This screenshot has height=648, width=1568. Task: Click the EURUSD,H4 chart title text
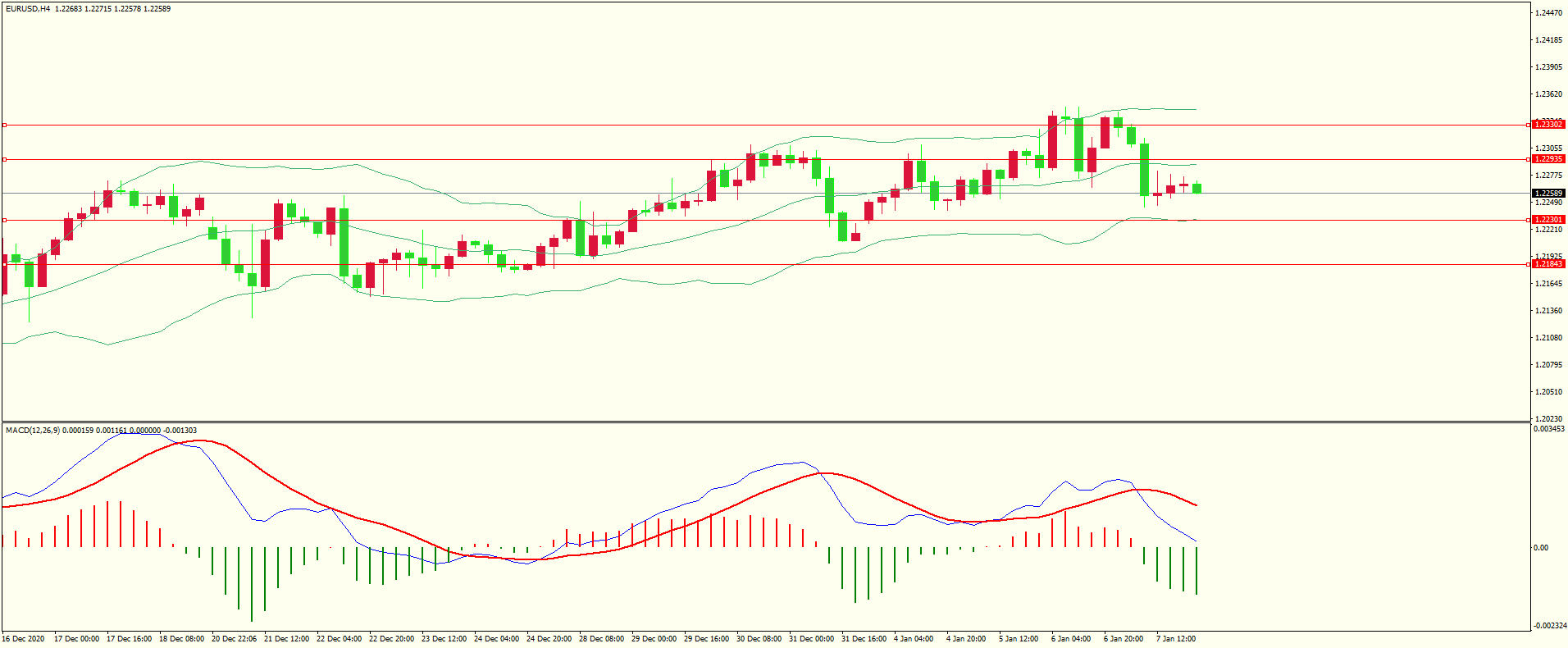tap(28, 9)
